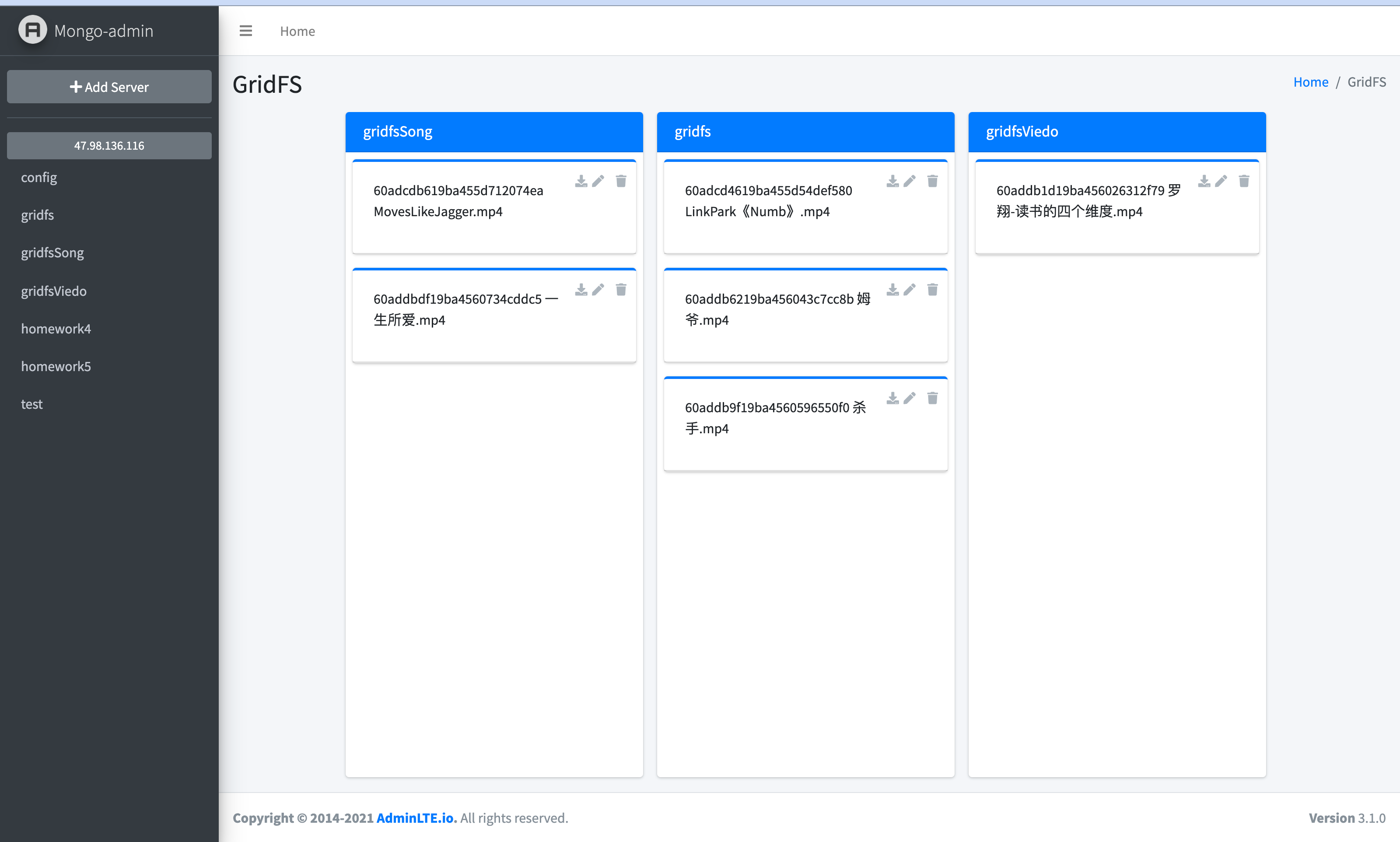Edit the MovesLikeJagger.mp4 entry
The image size is (1400, 842).
[598, 181]
